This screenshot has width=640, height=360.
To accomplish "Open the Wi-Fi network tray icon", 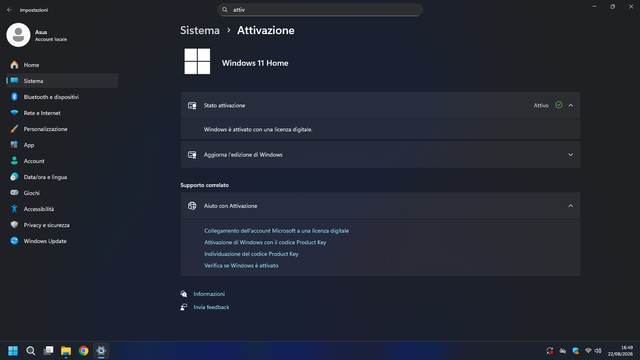I will click(588, 351).
